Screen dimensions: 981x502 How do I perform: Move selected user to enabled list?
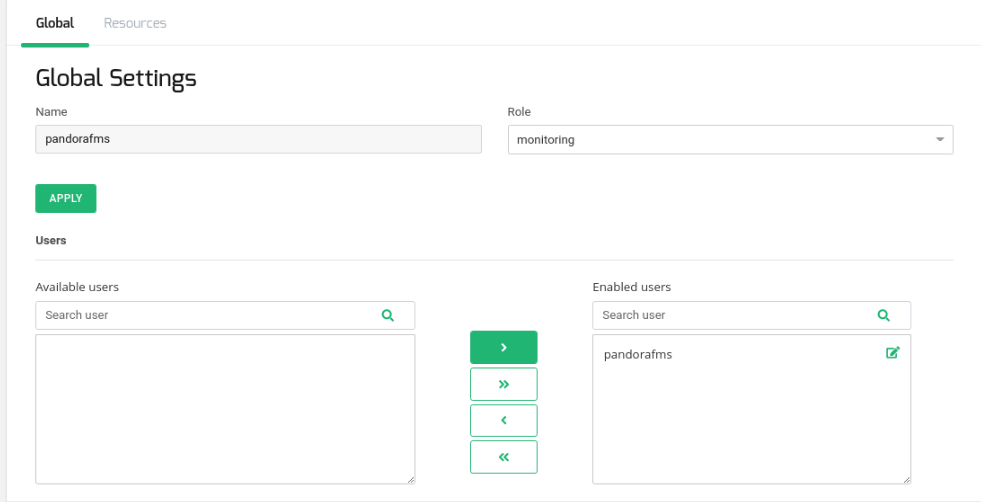coord(504,347)
